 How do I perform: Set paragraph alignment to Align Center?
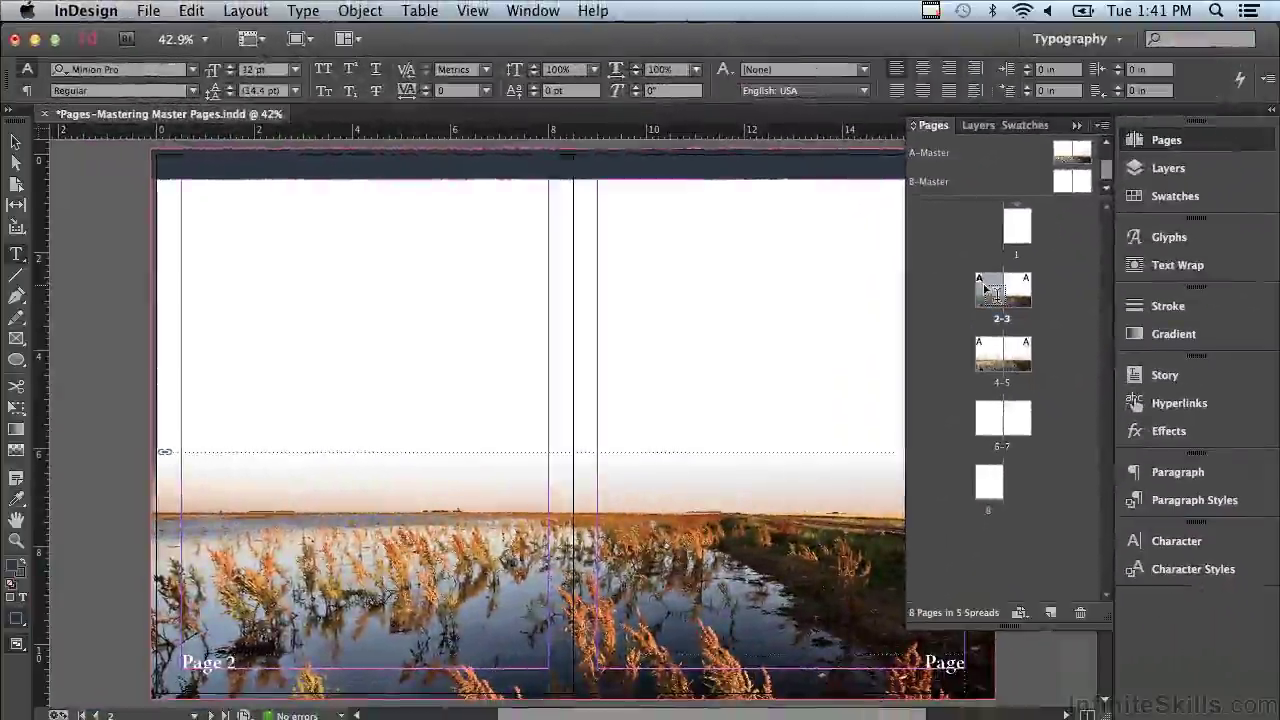tap(922, 69)
